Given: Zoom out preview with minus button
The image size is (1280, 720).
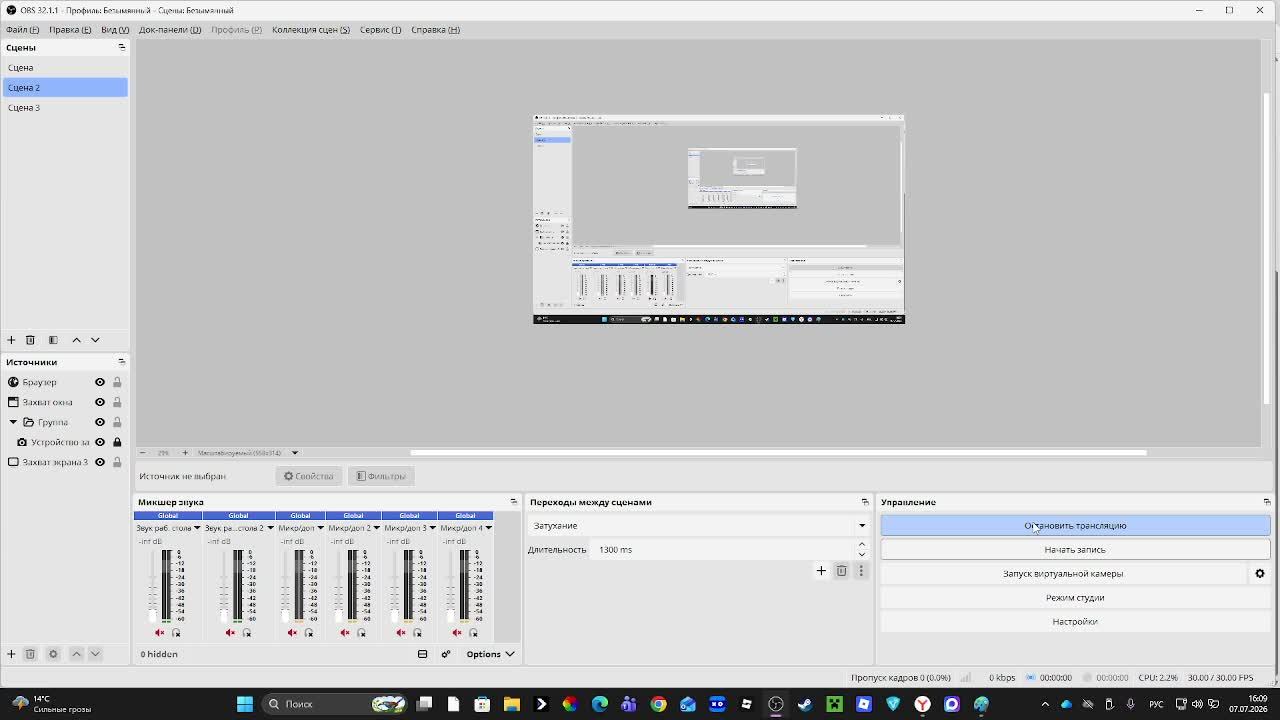Looking at the screenshot, I should [x=142, y=453].
